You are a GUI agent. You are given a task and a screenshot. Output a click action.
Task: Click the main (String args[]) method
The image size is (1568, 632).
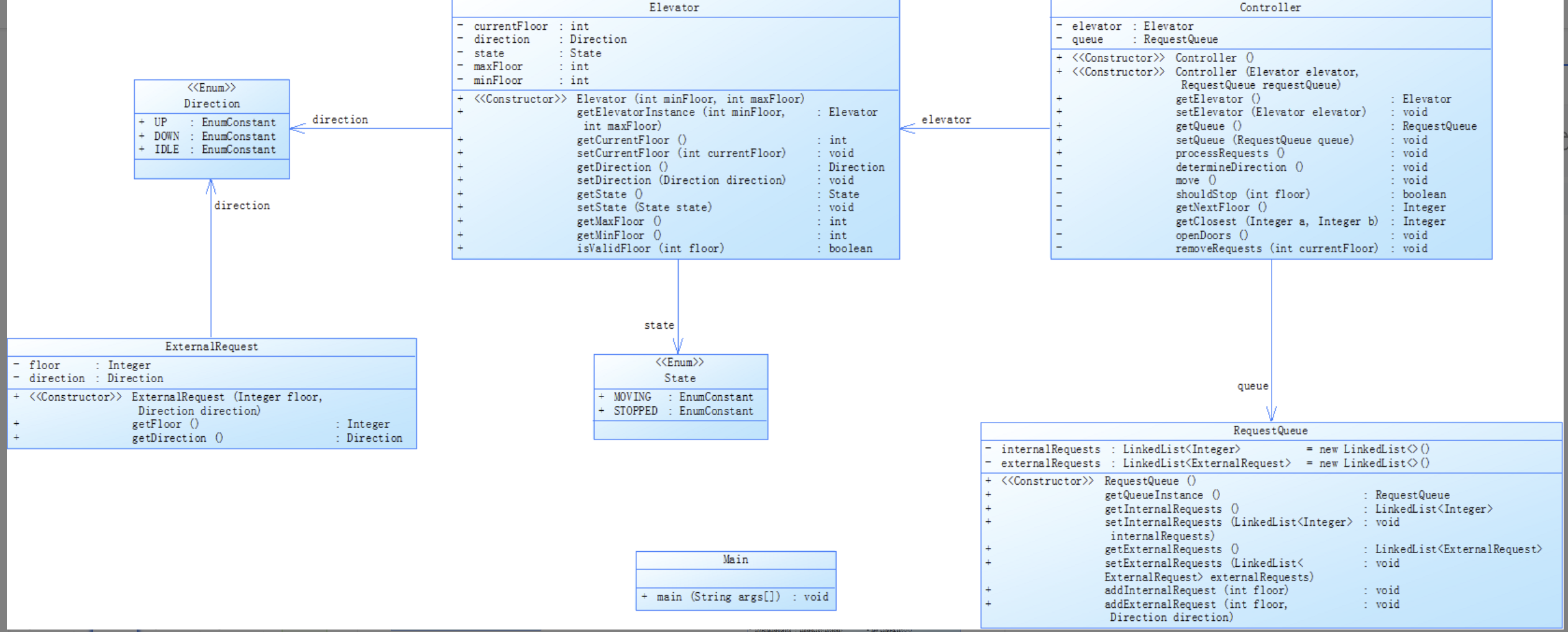pos(735,597)
